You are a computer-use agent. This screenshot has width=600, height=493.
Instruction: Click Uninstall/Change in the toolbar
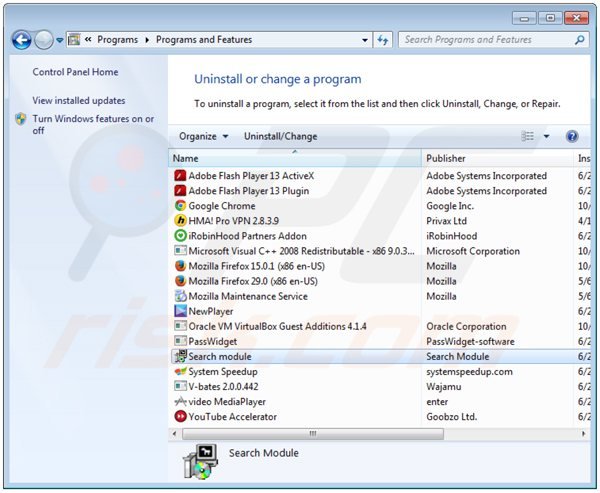point(280,136)
